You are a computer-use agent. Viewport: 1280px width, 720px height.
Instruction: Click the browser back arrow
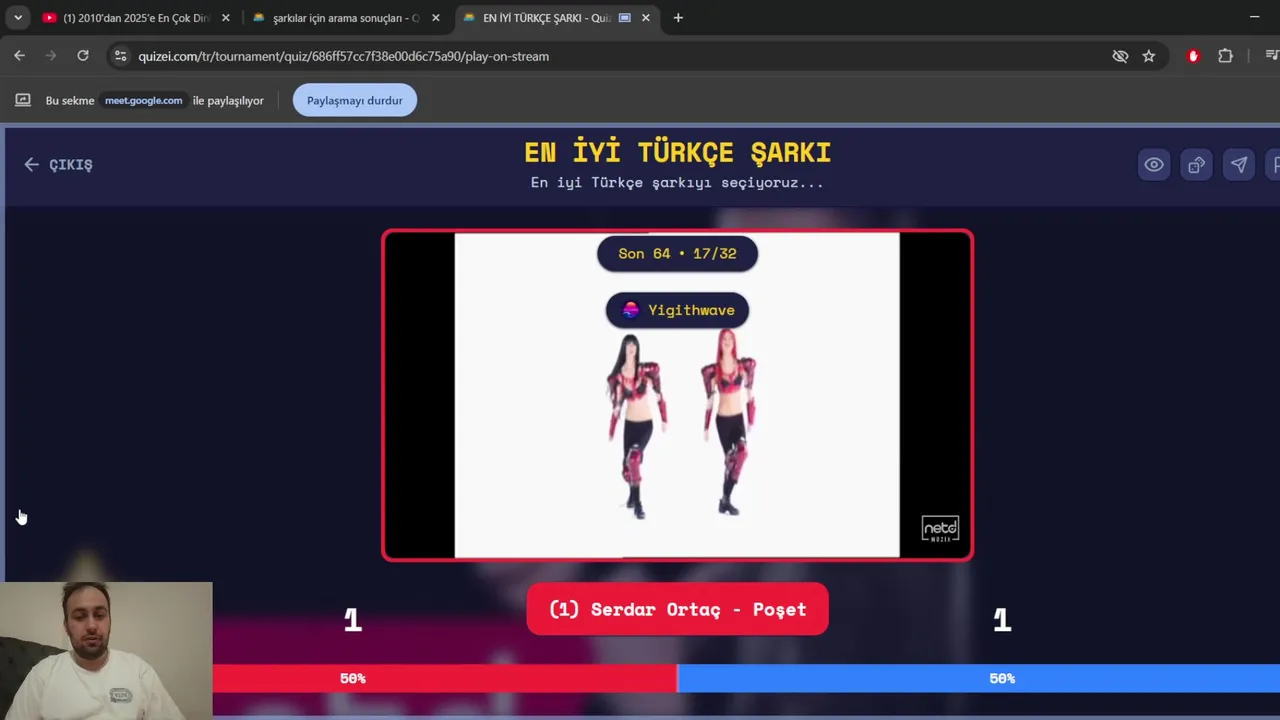pyautogui.click(x=20, y=56)
